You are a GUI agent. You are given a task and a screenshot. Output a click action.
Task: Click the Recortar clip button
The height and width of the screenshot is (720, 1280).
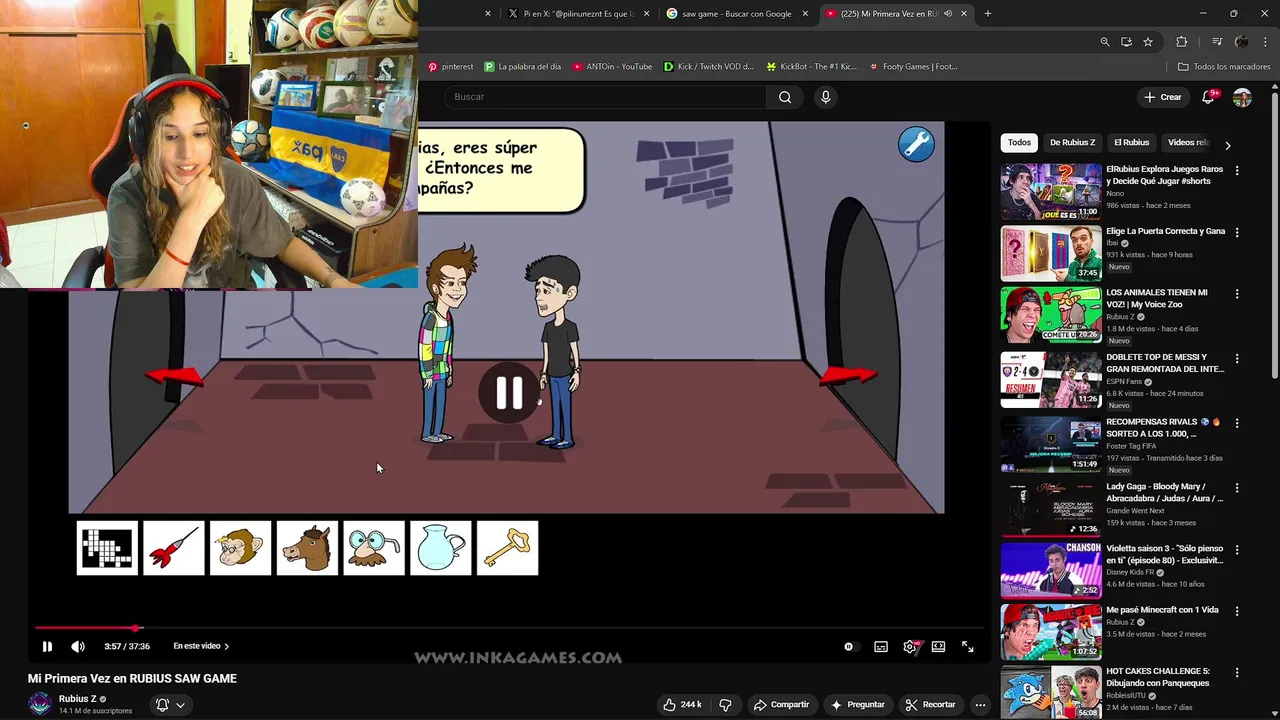click(x=931, y=704)
